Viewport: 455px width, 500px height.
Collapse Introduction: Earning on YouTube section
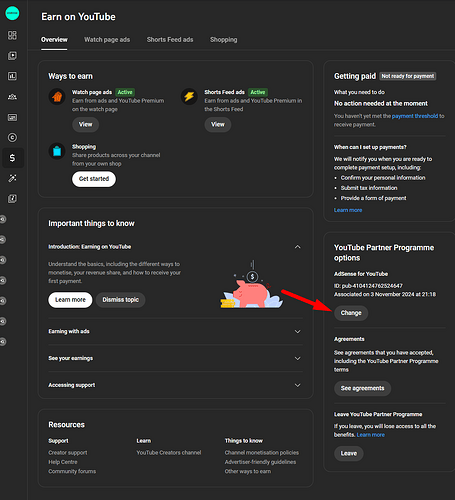(297, 247)
